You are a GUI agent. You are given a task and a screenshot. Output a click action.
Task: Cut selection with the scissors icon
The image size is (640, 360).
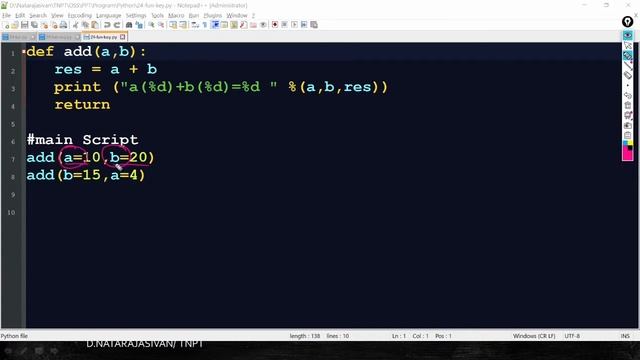(75, 25)
